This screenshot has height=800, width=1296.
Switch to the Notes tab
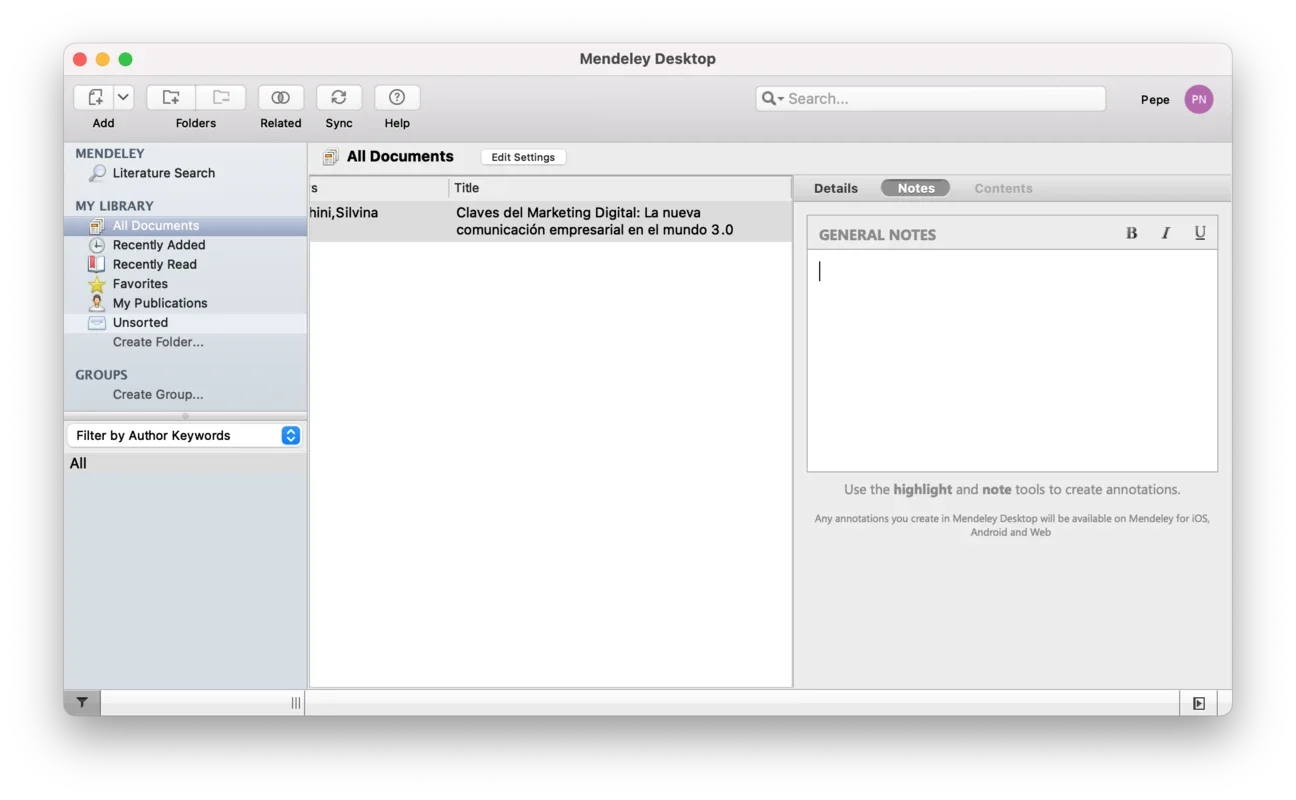click(x=916, y=188)
